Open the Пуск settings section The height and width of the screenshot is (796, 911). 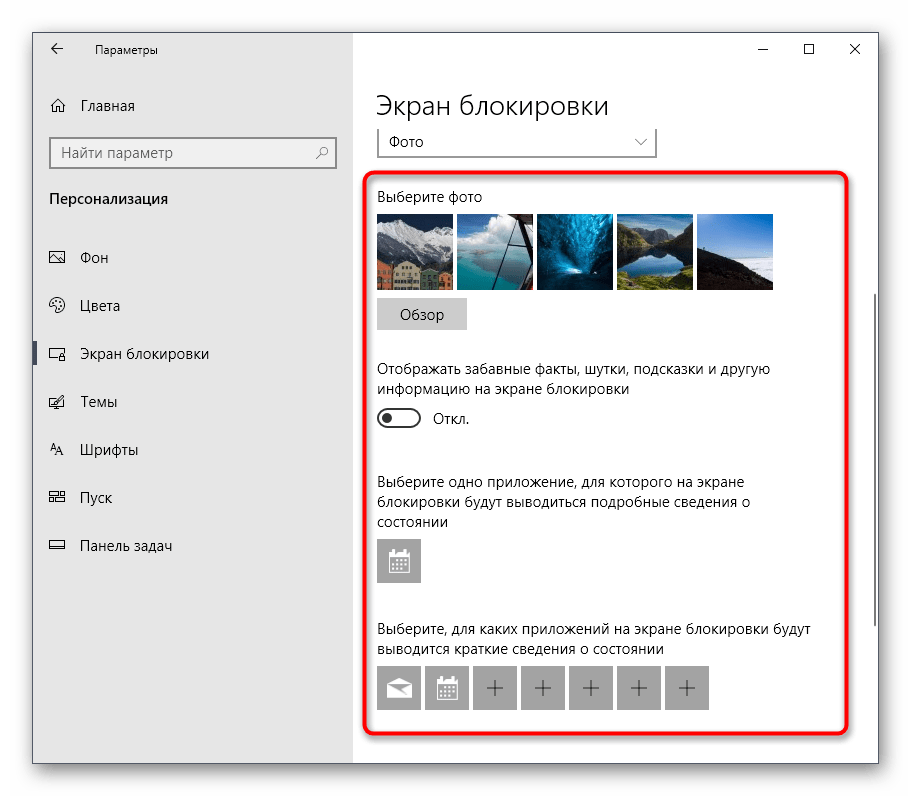click(96, 498)
